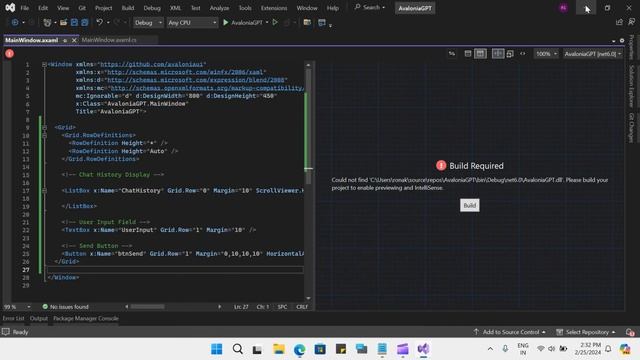640x360 pixels.
Task: Open the Project menu
Action: 103,8
